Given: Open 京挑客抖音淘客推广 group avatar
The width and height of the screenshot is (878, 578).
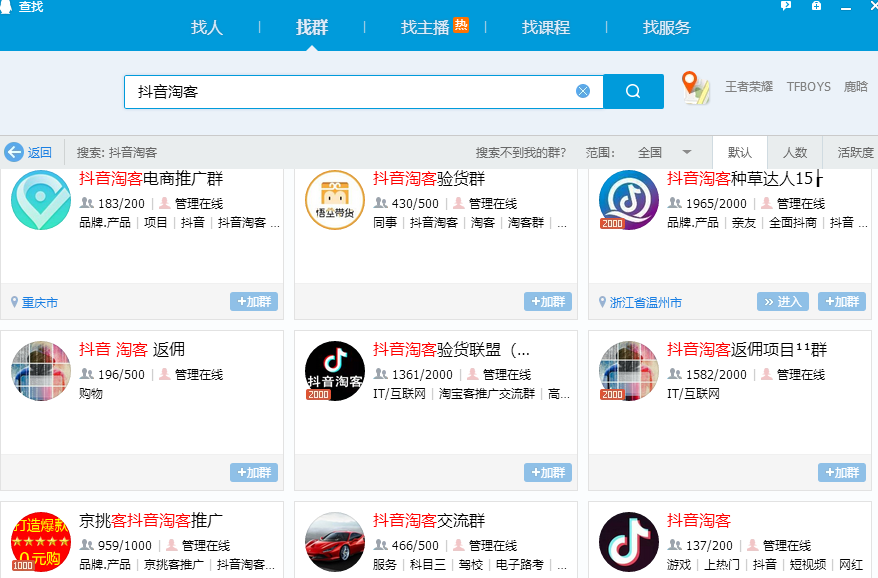Looking at the screenshot, I should click(41, 542).
